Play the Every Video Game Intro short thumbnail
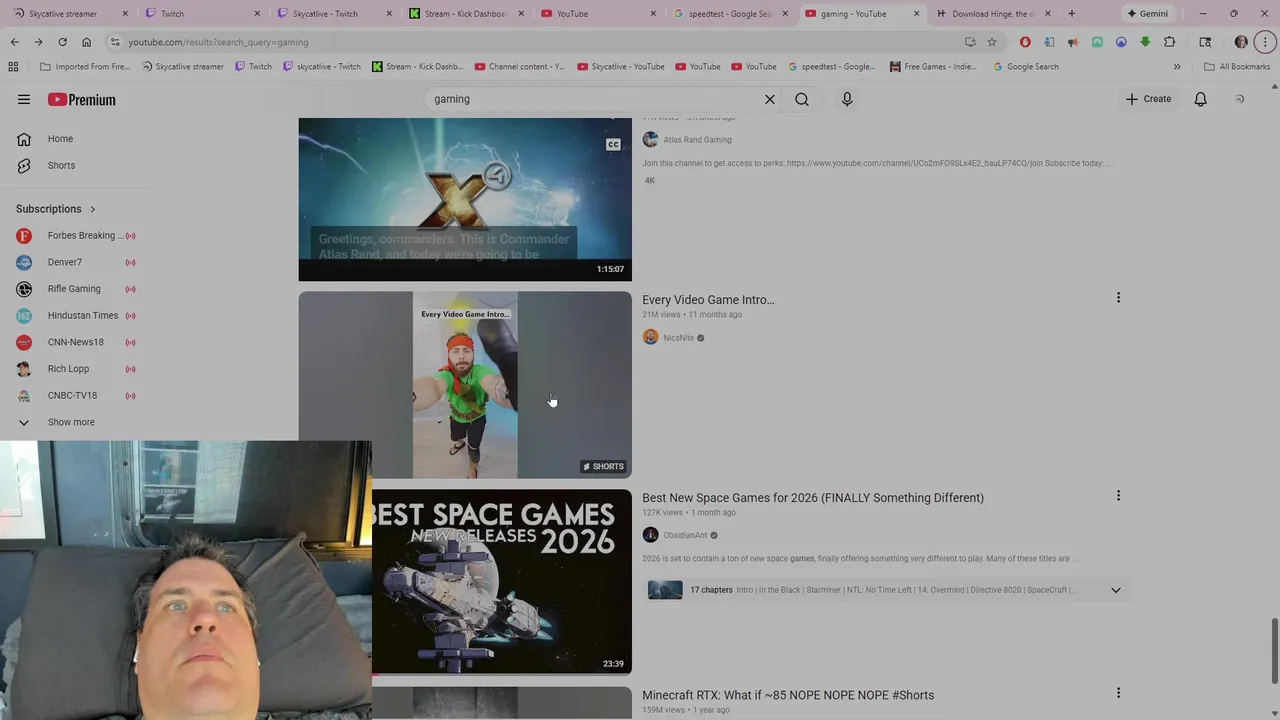Screen dimensions: 1280x720 pos(465,385)
